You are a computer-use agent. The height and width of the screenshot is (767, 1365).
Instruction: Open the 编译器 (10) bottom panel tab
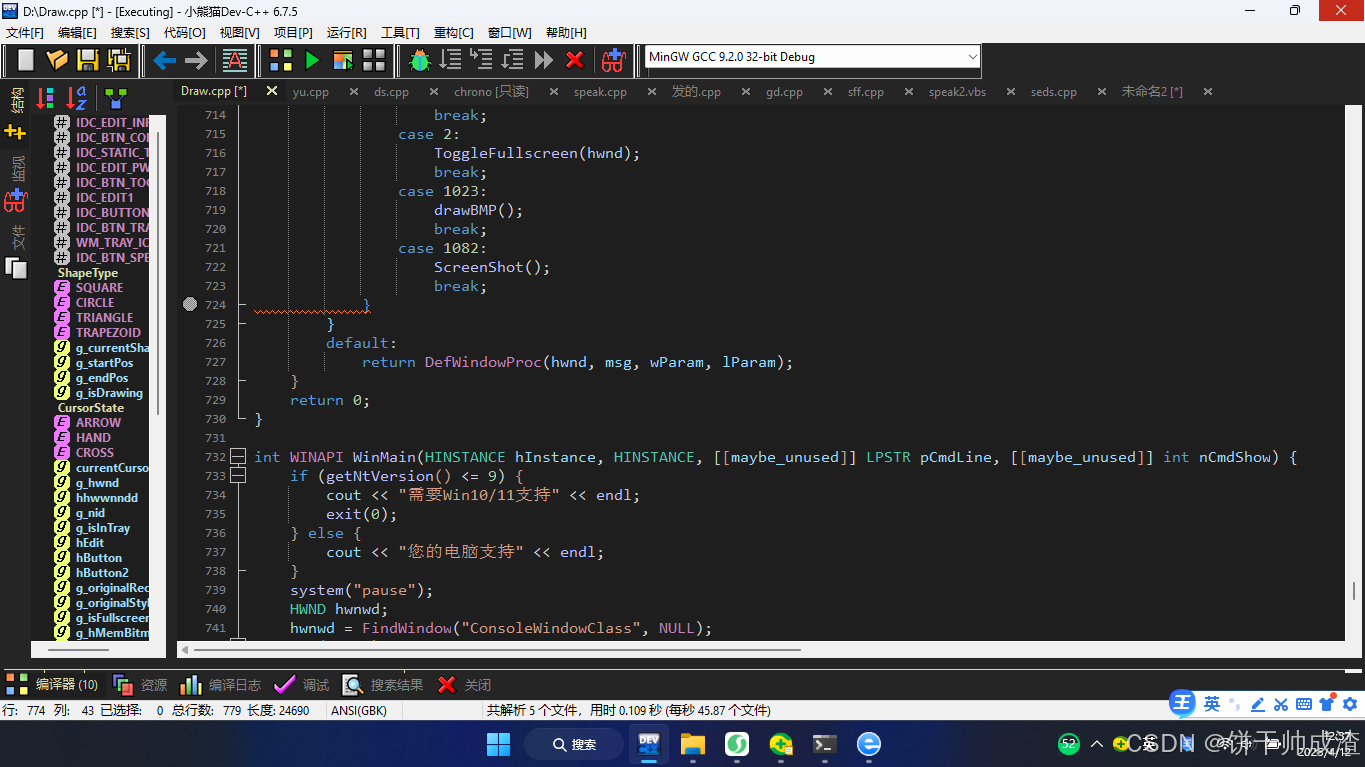coord(52,685)
